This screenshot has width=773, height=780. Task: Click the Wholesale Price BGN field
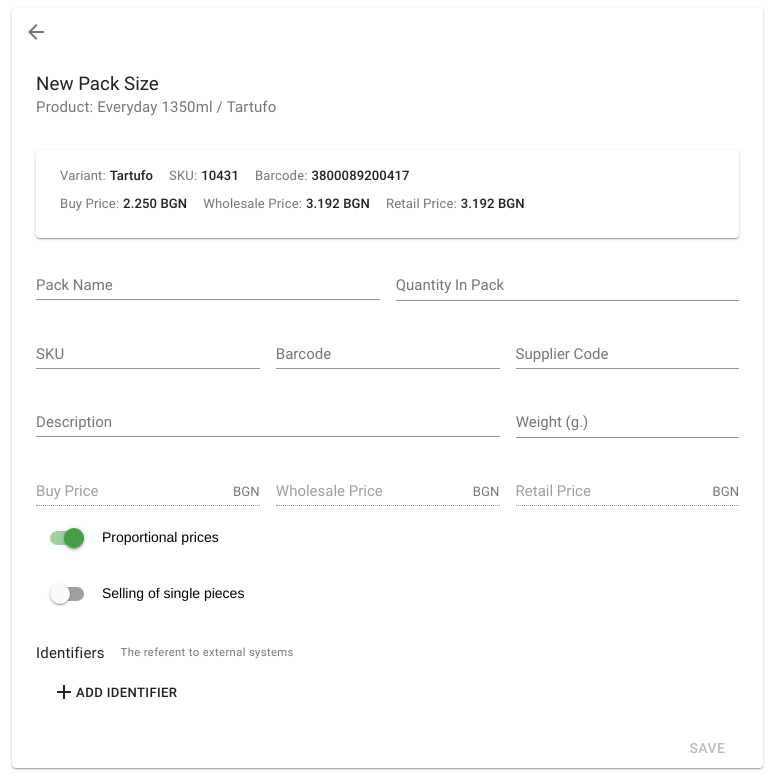(x=387, y=491)
